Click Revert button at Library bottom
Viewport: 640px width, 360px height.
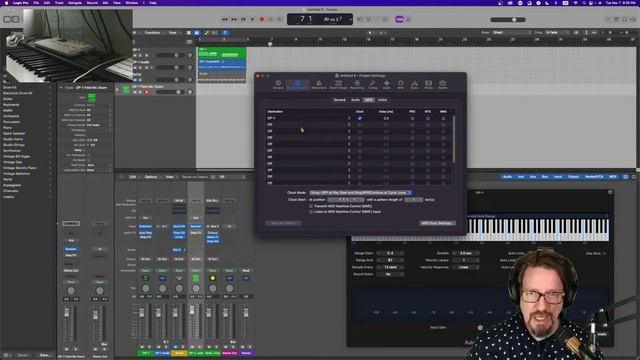click(x=23, y=355)
